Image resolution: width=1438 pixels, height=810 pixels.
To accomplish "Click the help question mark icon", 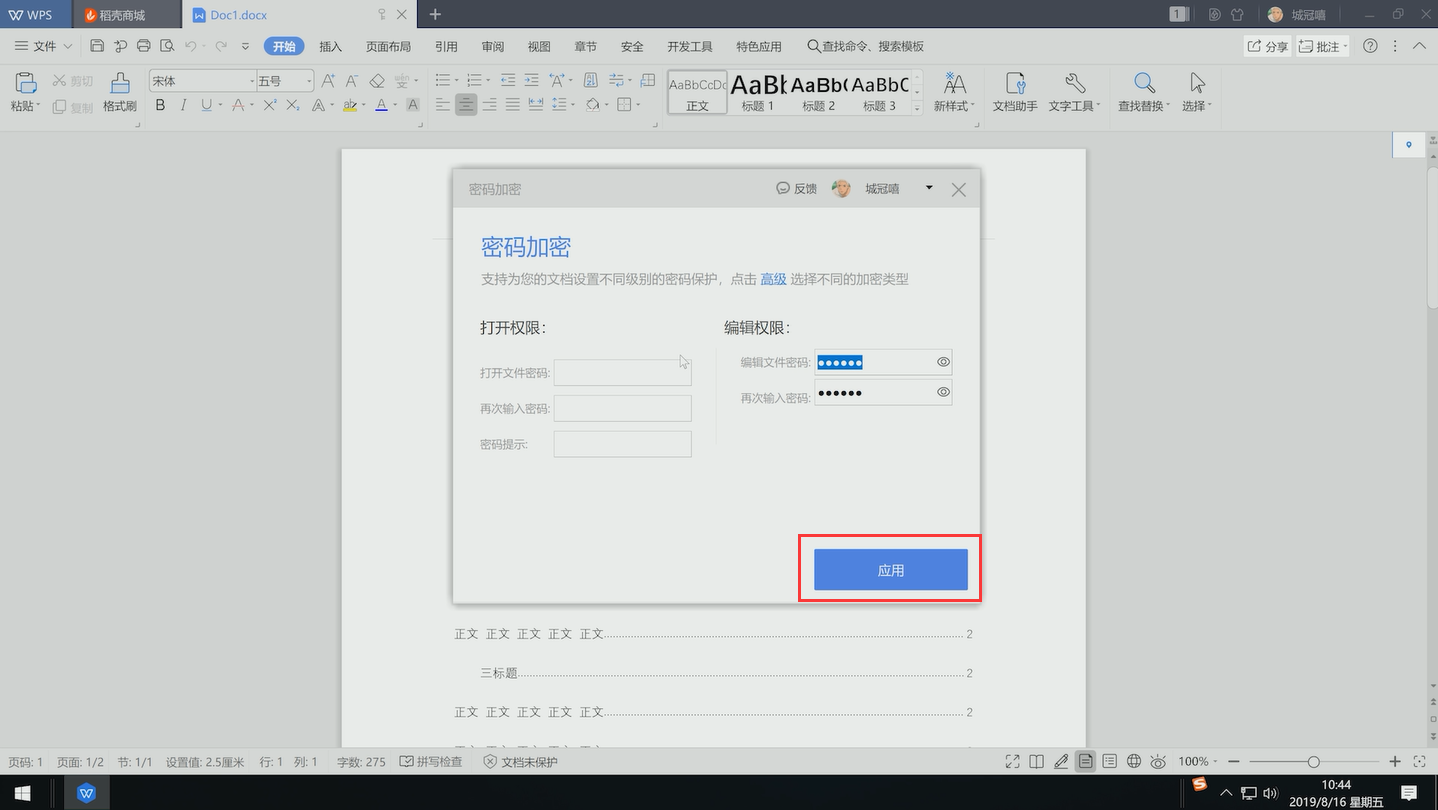I will [1371, 46].
